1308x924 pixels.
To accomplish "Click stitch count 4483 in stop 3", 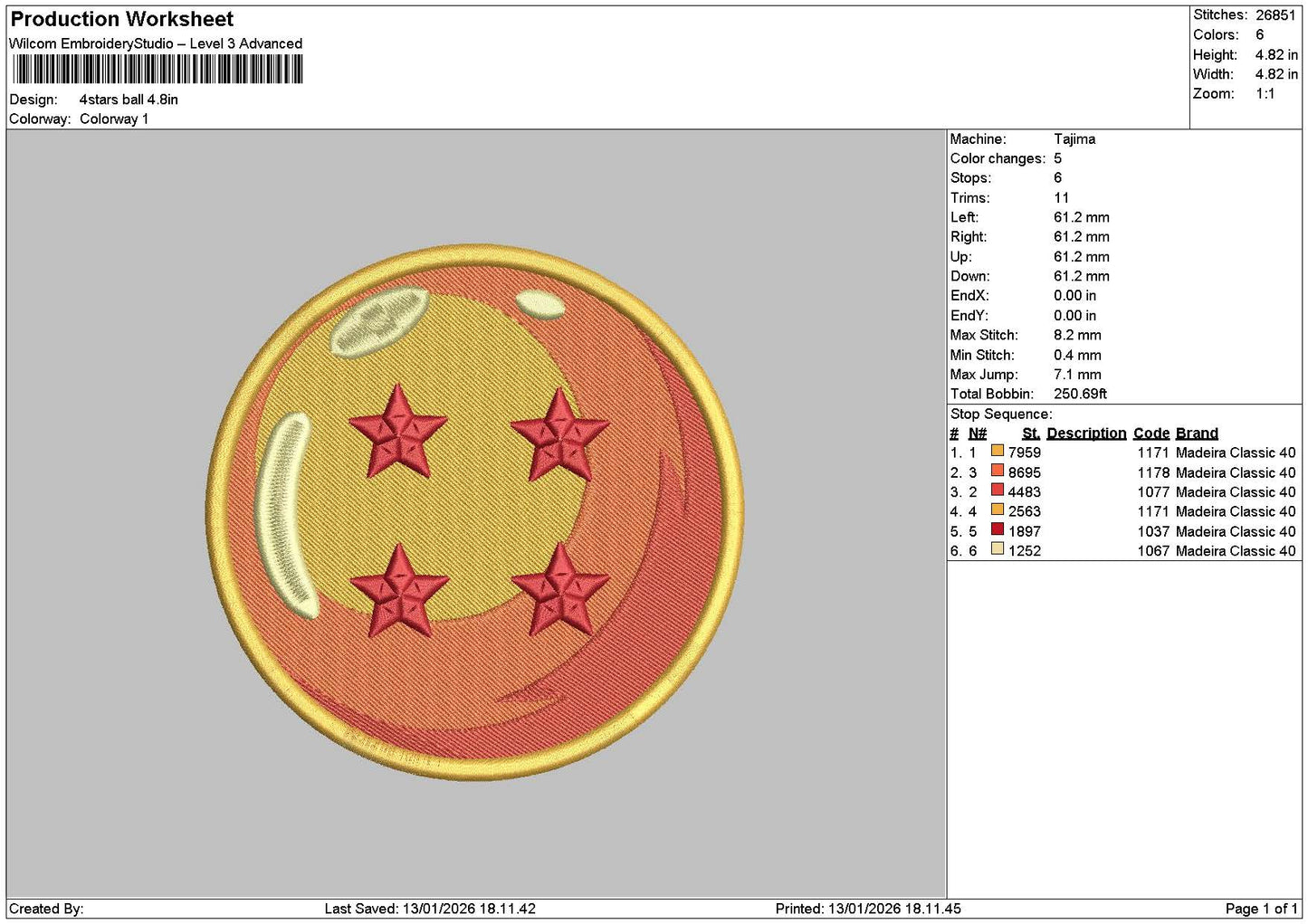I will 1025,492.
